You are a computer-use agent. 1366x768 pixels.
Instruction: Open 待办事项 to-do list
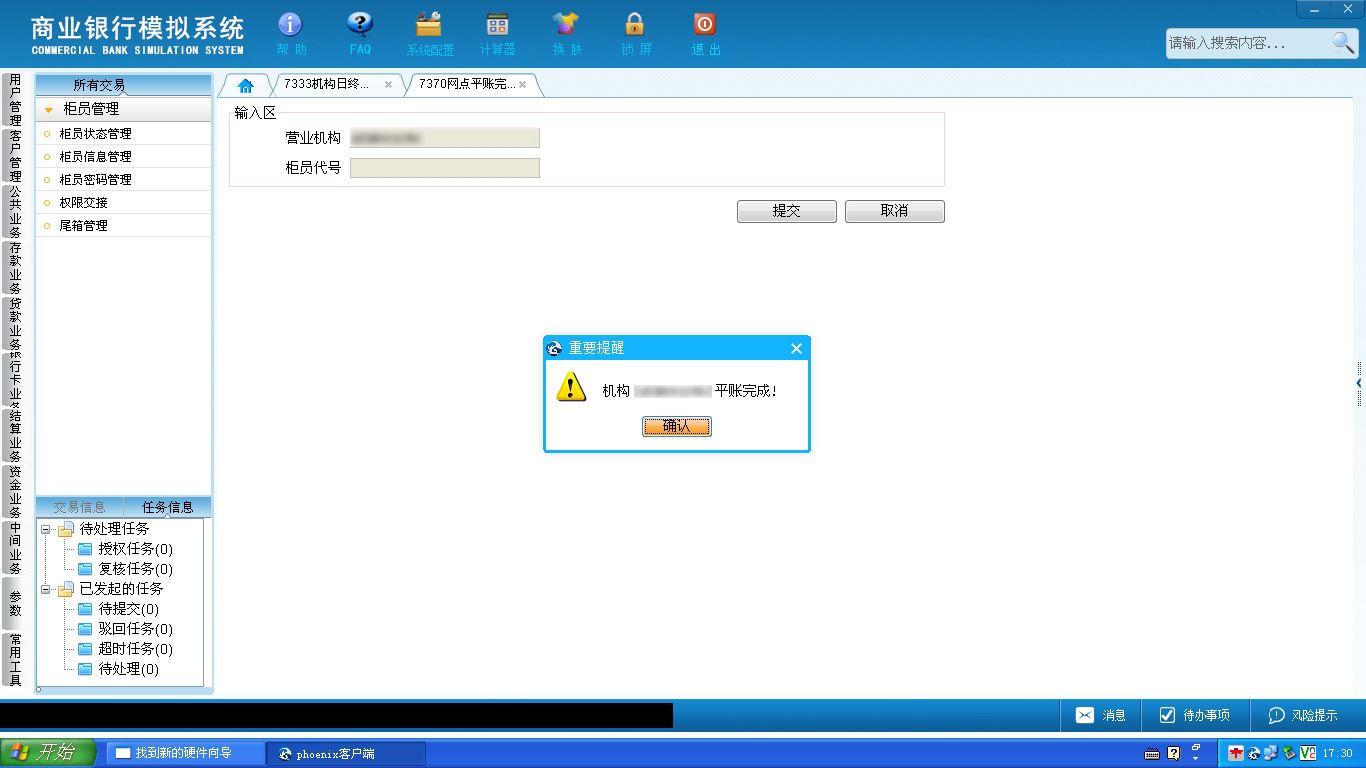1194,715
